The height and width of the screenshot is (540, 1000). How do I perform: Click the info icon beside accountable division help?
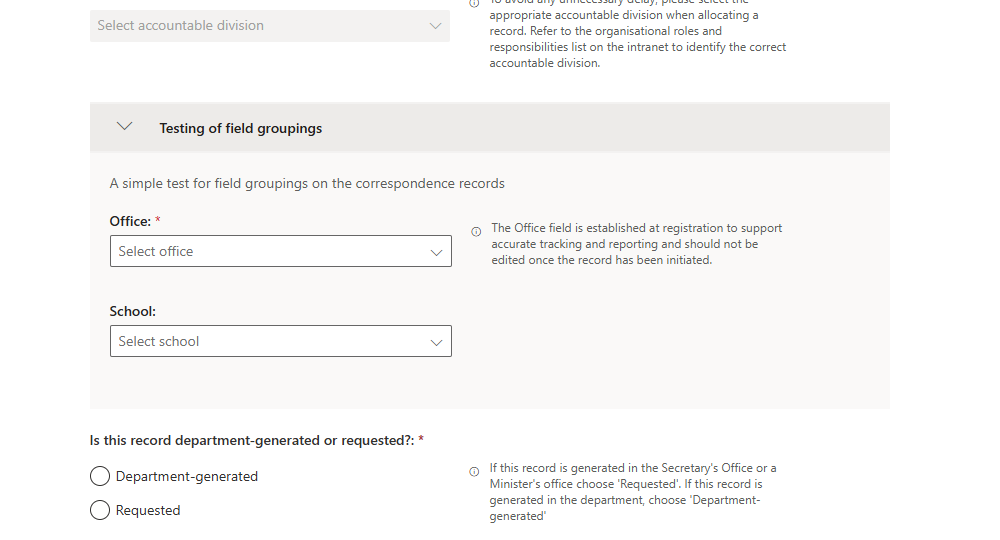pos(474,3)
